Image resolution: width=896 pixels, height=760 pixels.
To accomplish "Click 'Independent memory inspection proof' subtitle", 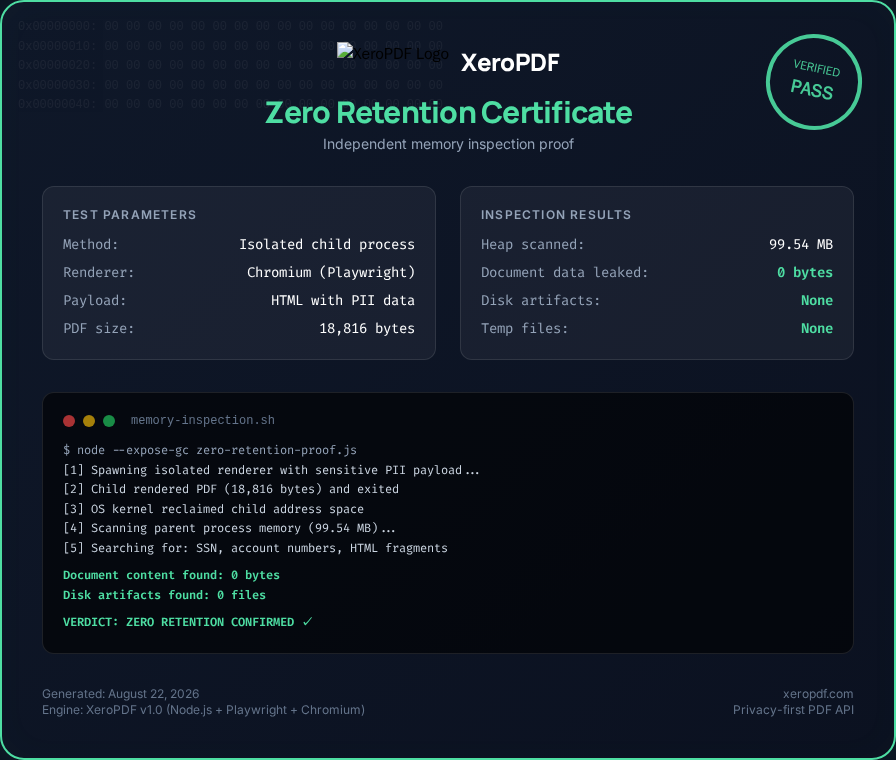I will click(448, 145).
